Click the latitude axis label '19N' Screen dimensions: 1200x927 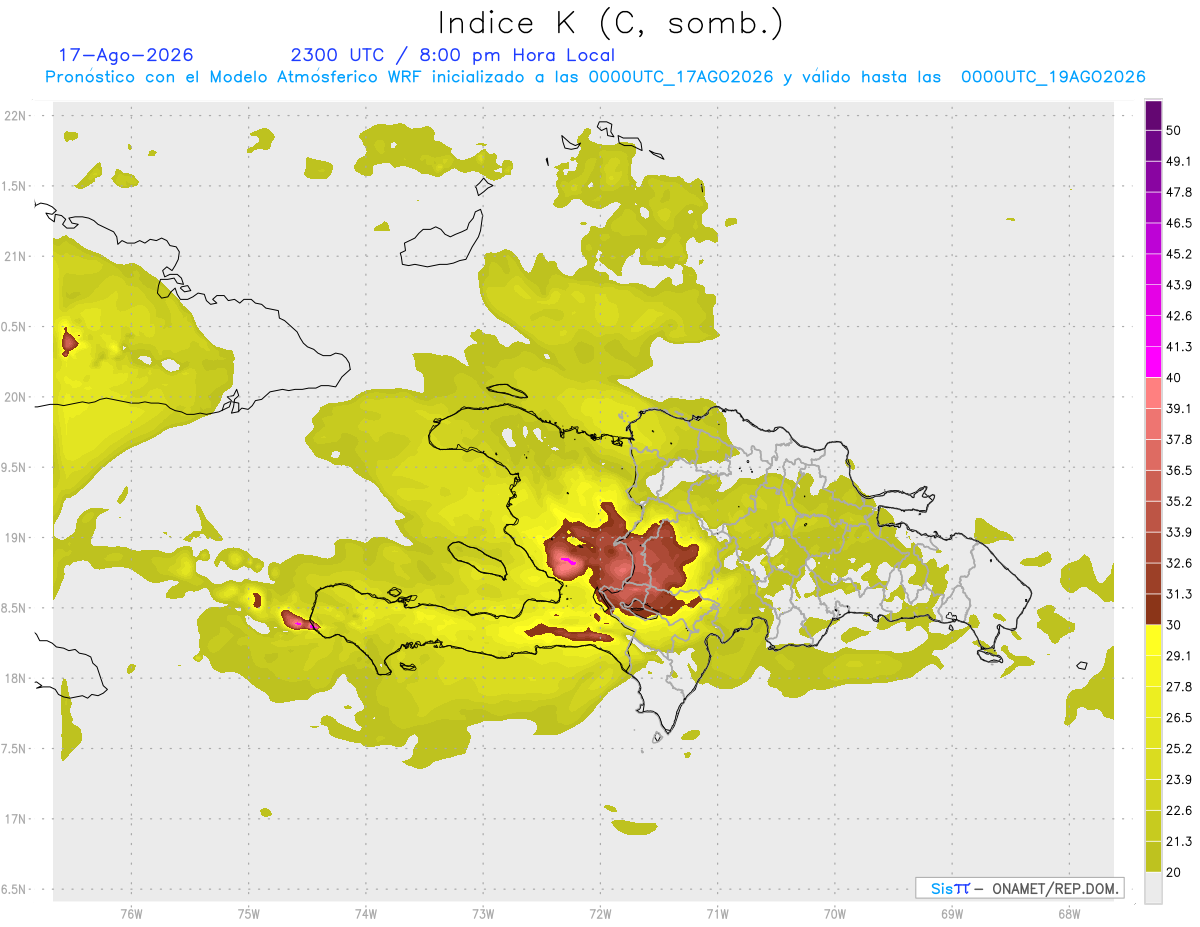pos(15,538)
